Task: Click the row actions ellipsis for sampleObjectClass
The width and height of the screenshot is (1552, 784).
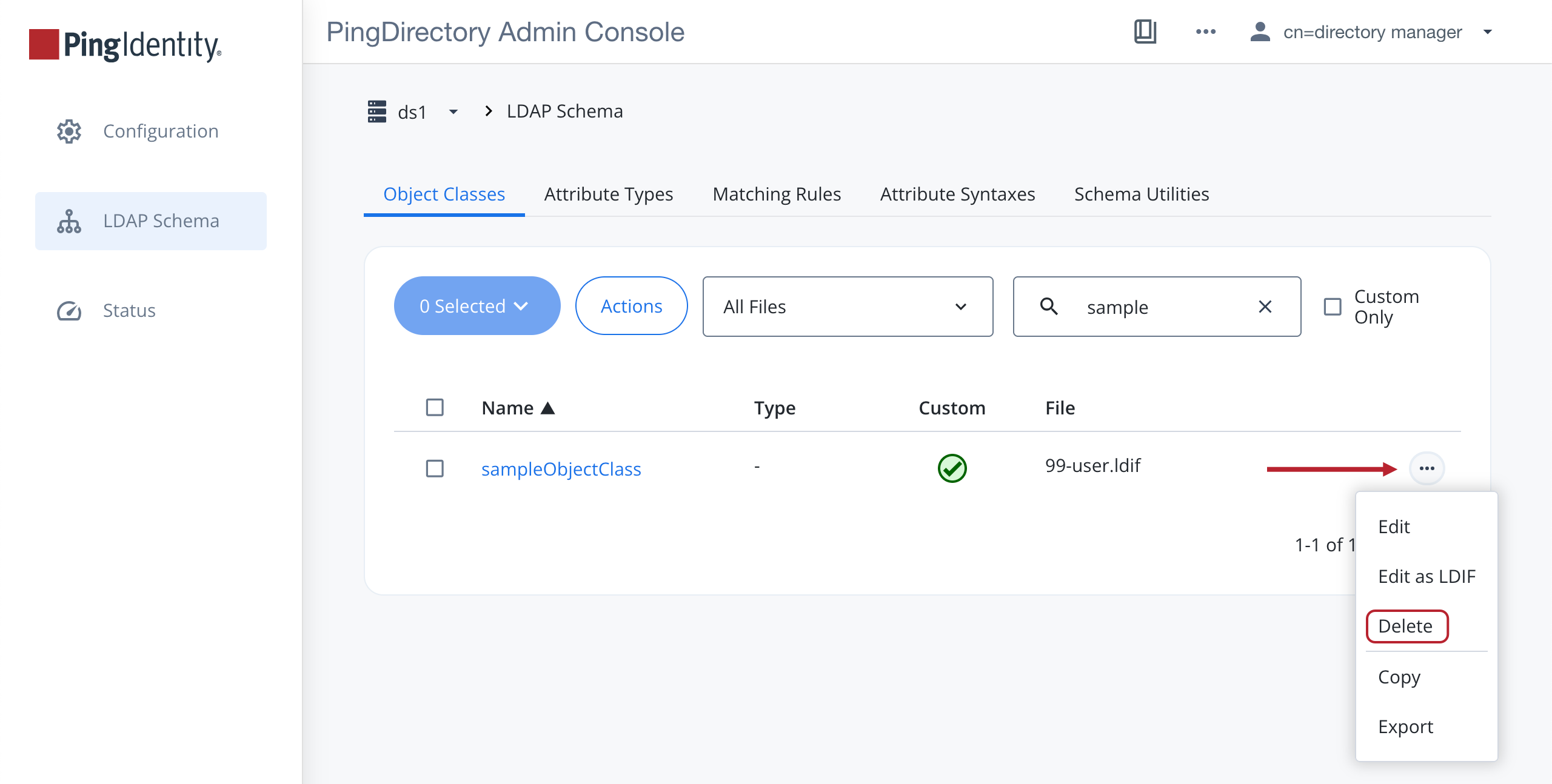Action: [1427, 468]
